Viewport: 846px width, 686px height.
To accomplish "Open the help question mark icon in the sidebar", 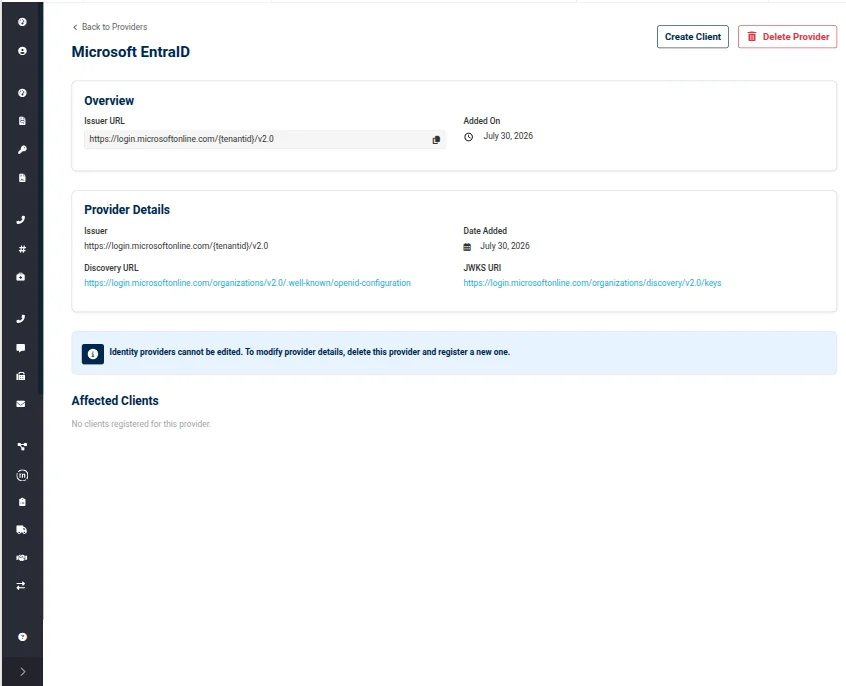I will click(x=22, y=637).
